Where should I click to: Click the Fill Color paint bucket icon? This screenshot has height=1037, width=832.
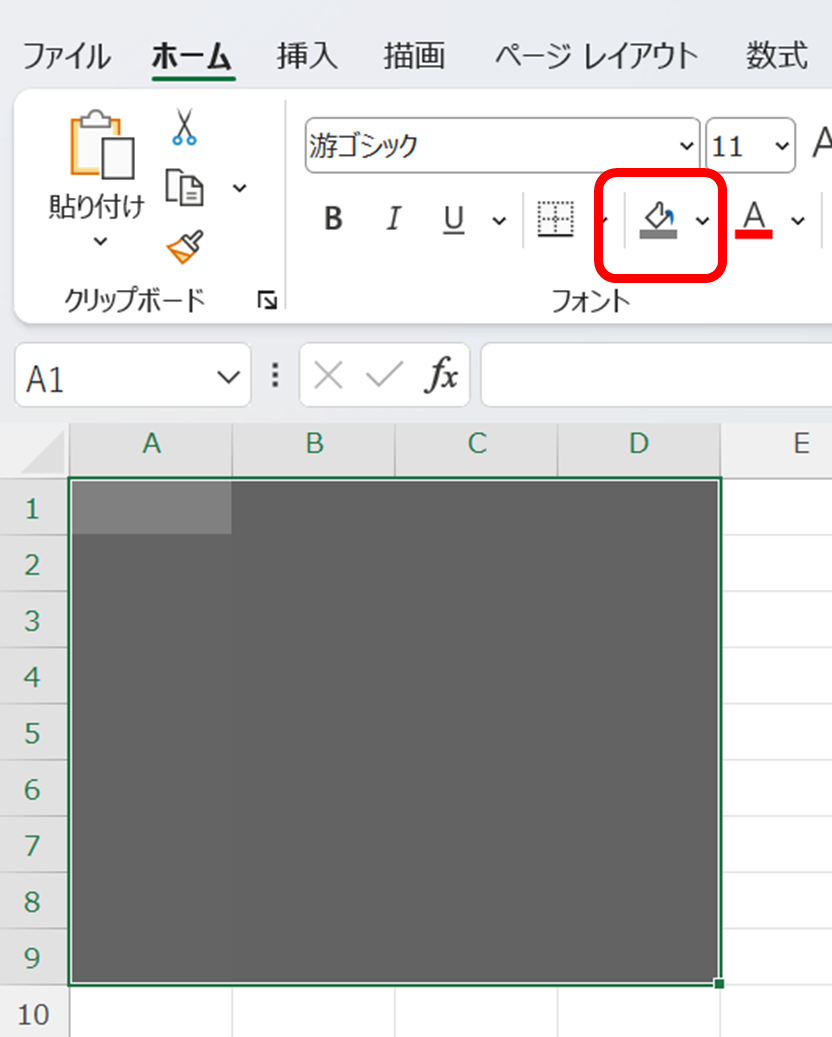coord(658,219)
